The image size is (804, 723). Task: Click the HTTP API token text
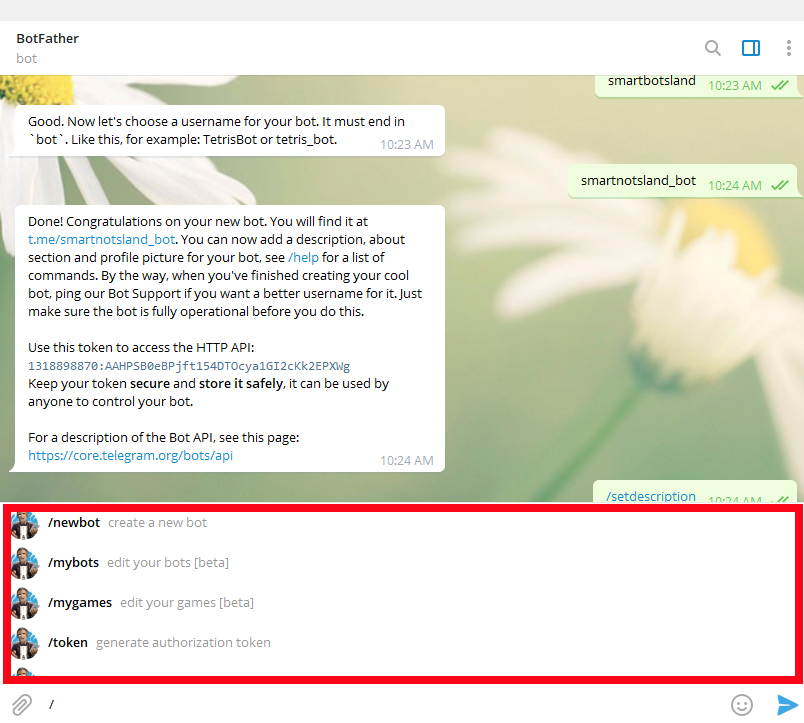pyautogui.click(x=189, y=366)
